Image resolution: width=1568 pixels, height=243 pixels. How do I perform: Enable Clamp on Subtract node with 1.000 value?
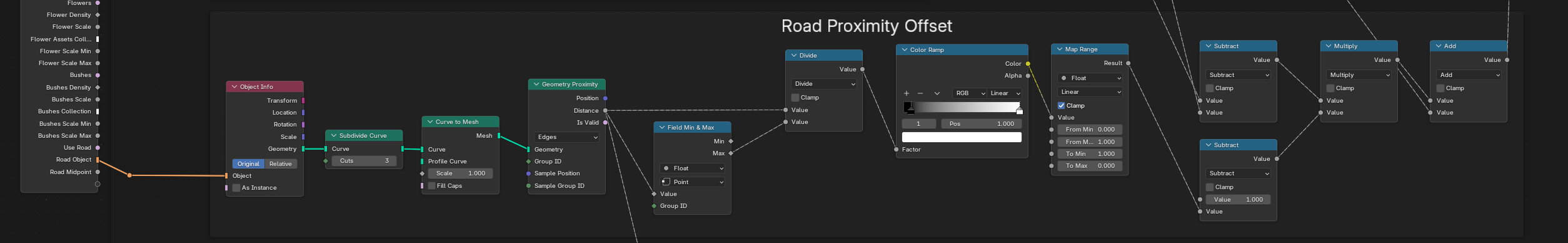[x=1210, y=187]
